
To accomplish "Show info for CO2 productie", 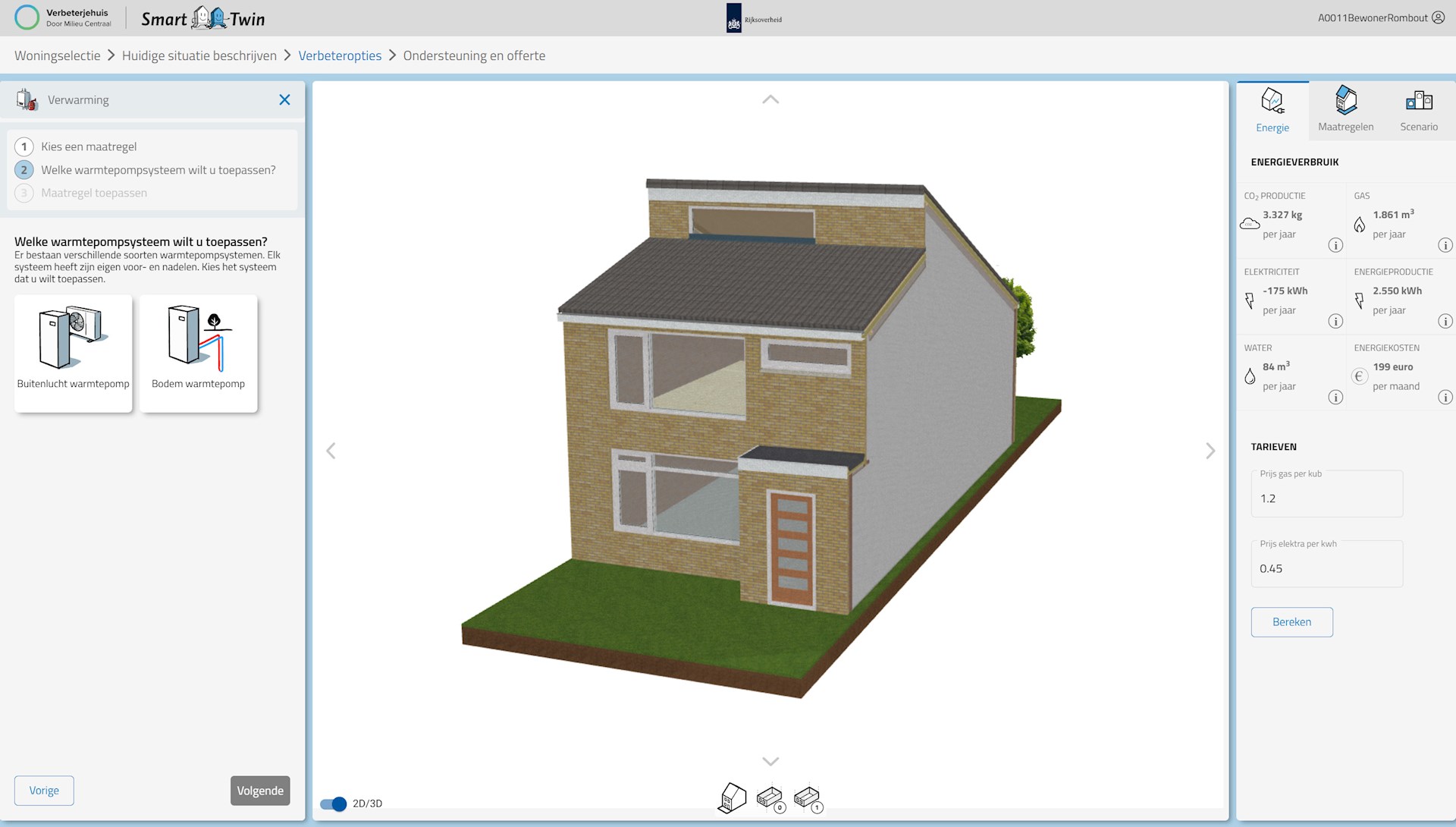I will point(1335,245).
